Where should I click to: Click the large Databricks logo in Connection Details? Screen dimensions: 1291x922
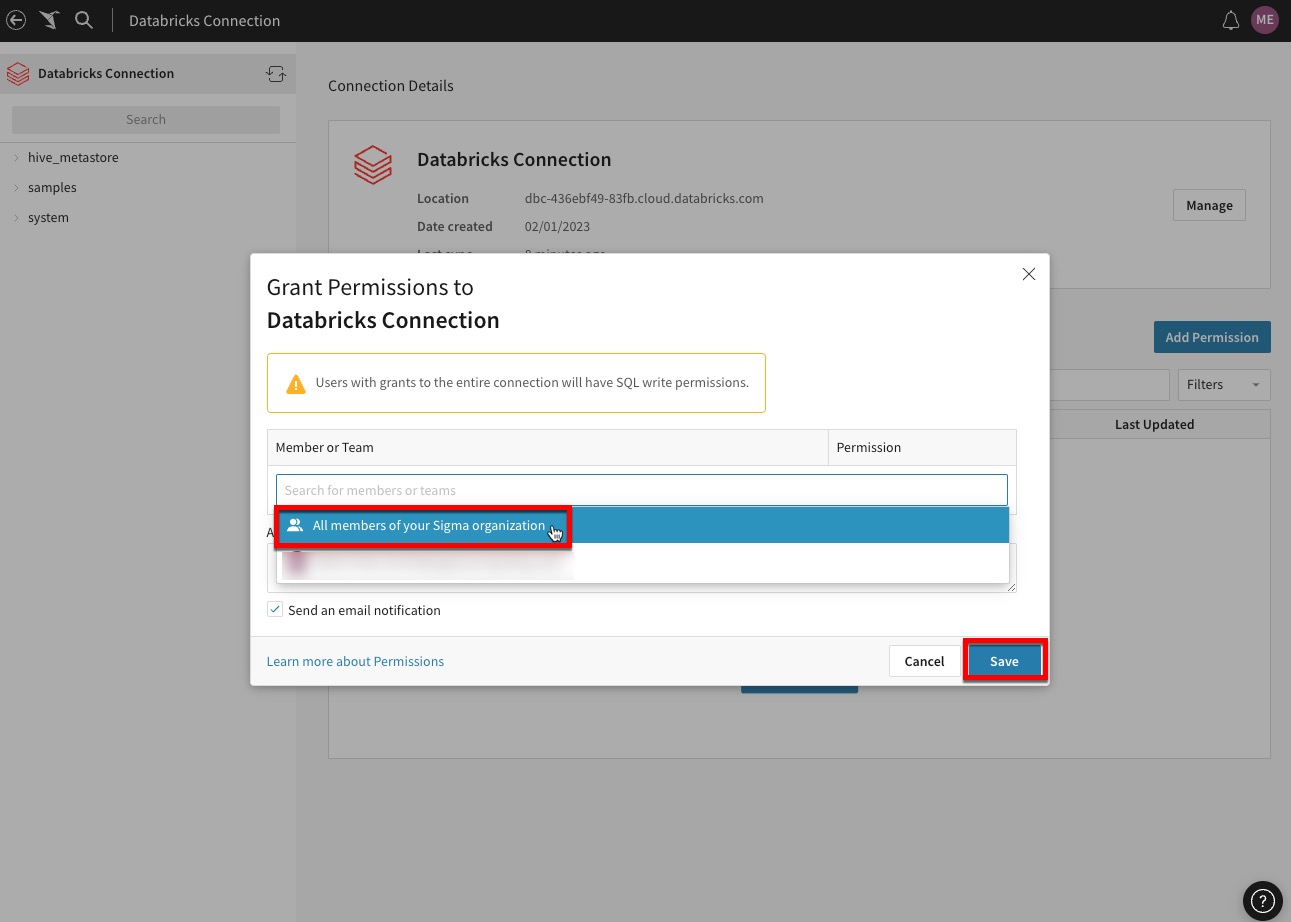coord(373,165)
